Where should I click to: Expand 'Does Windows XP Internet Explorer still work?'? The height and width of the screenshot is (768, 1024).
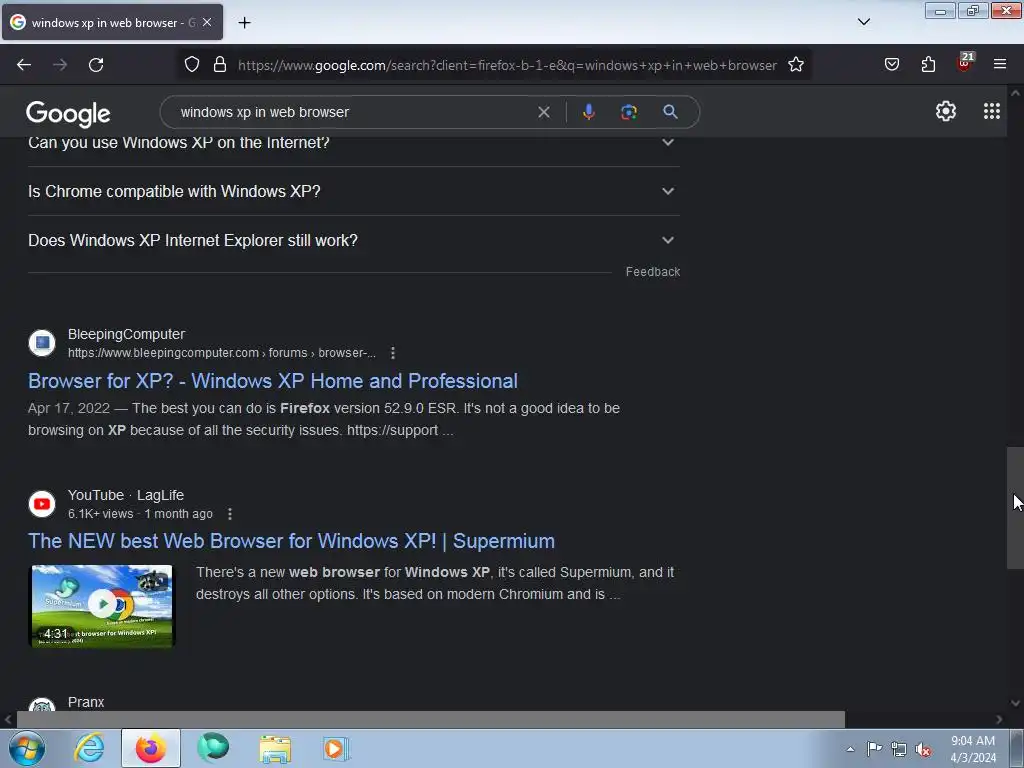[x=354, y=240]
